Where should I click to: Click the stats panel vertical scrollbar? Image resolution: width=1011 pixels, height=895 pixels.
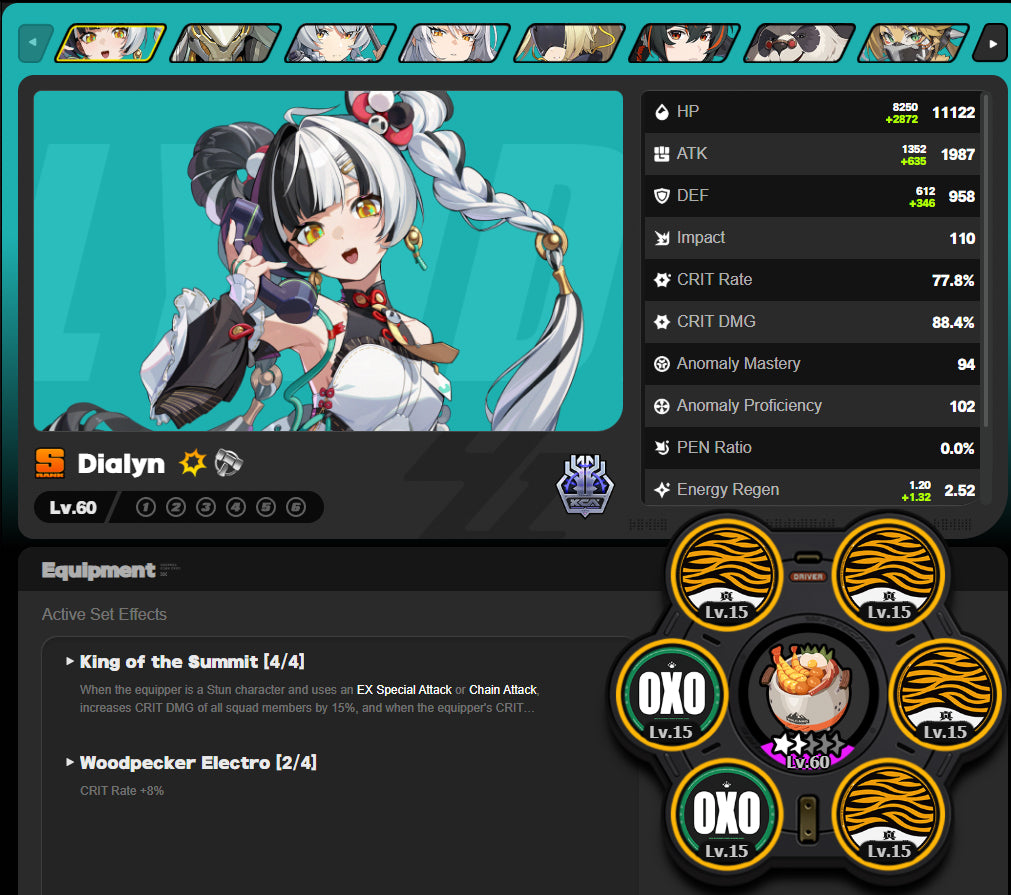coord(985,259)
